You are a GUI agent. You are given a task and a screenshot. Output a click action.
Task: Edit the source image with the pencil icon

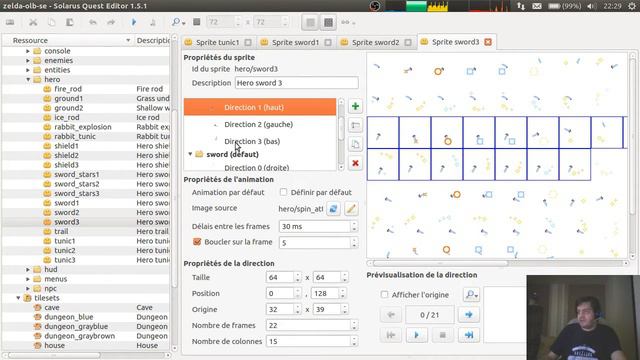351,209
